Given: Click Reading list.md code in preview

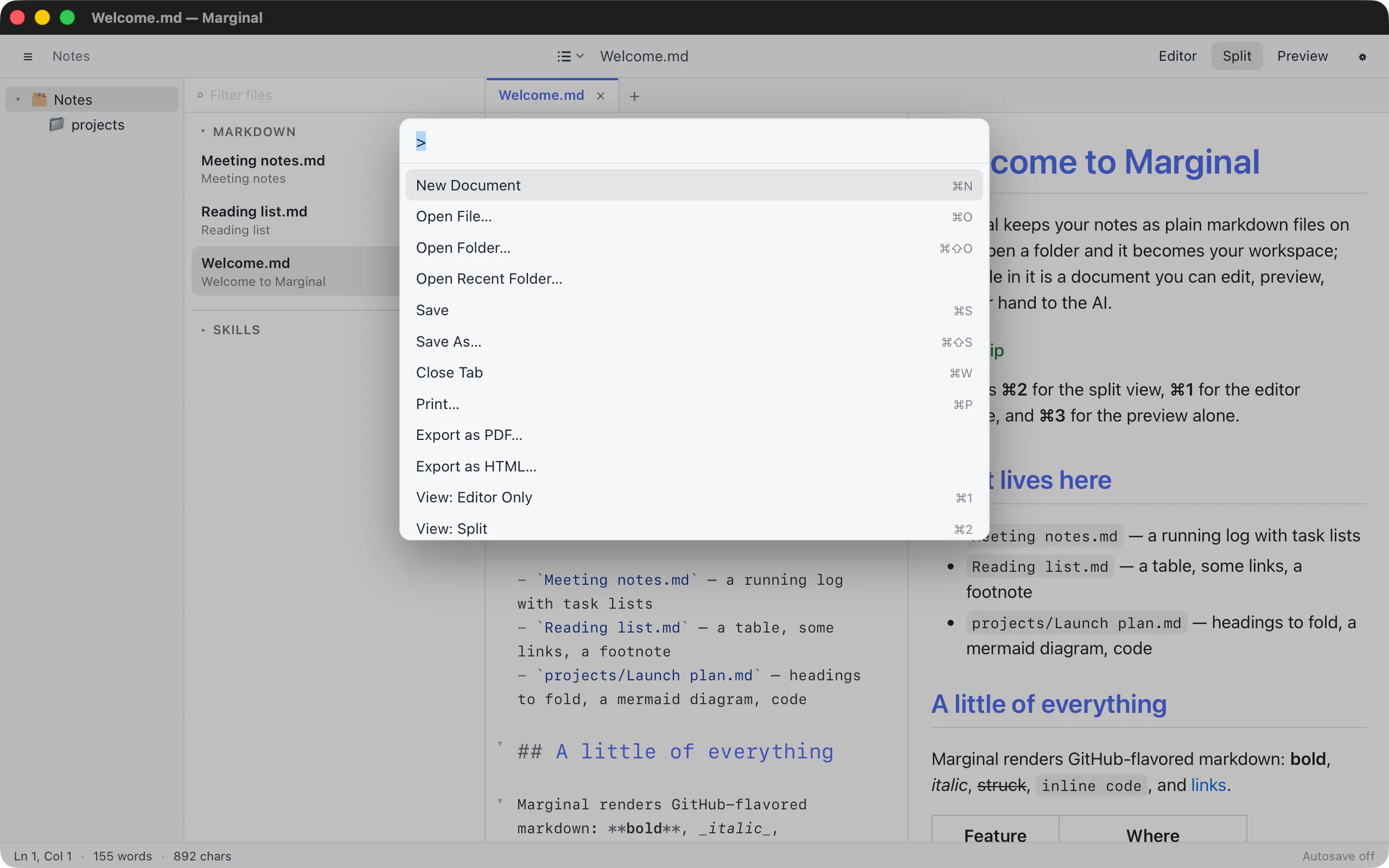Looking at the screenshot, I should click(1040, 566).
